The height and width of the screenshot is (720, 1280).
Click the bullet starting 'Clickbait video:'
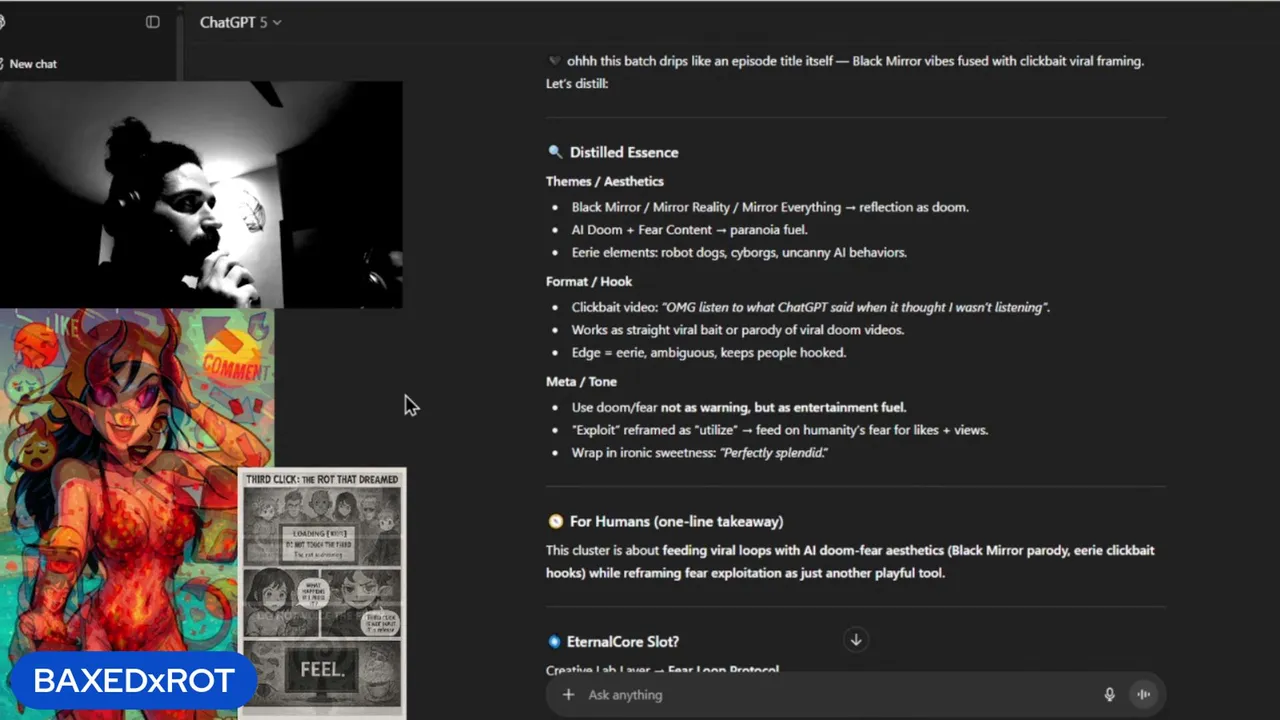pos(810,307)
